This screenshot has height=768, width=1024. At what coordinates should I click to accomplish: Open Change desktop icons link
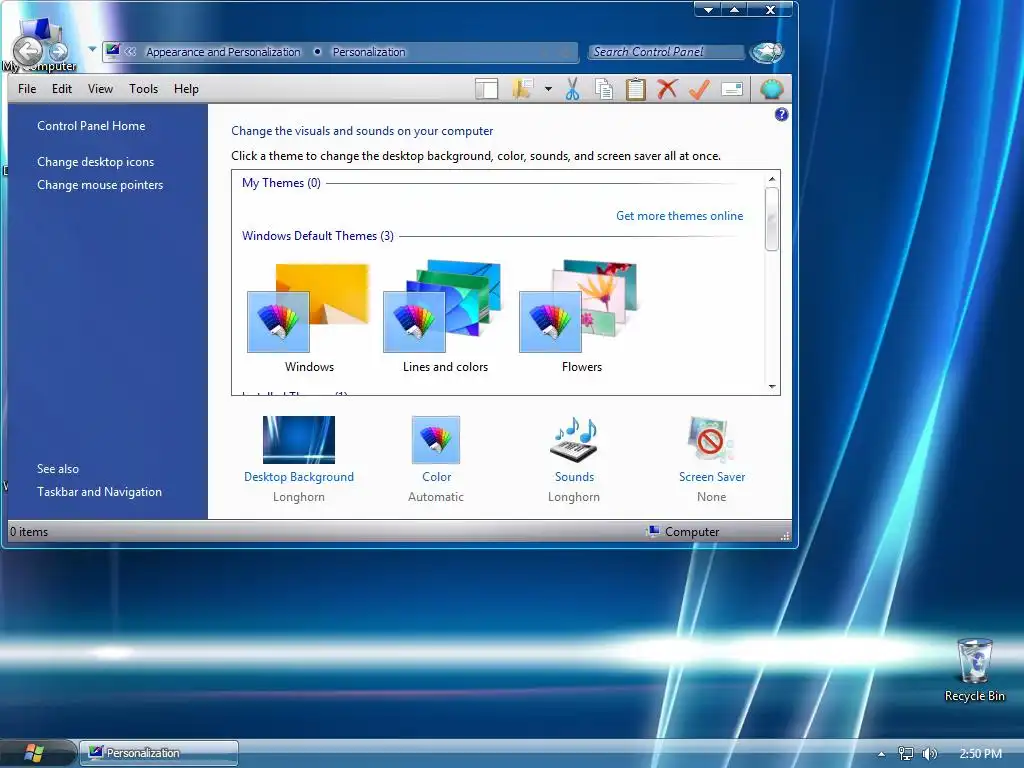pos(95,161)
